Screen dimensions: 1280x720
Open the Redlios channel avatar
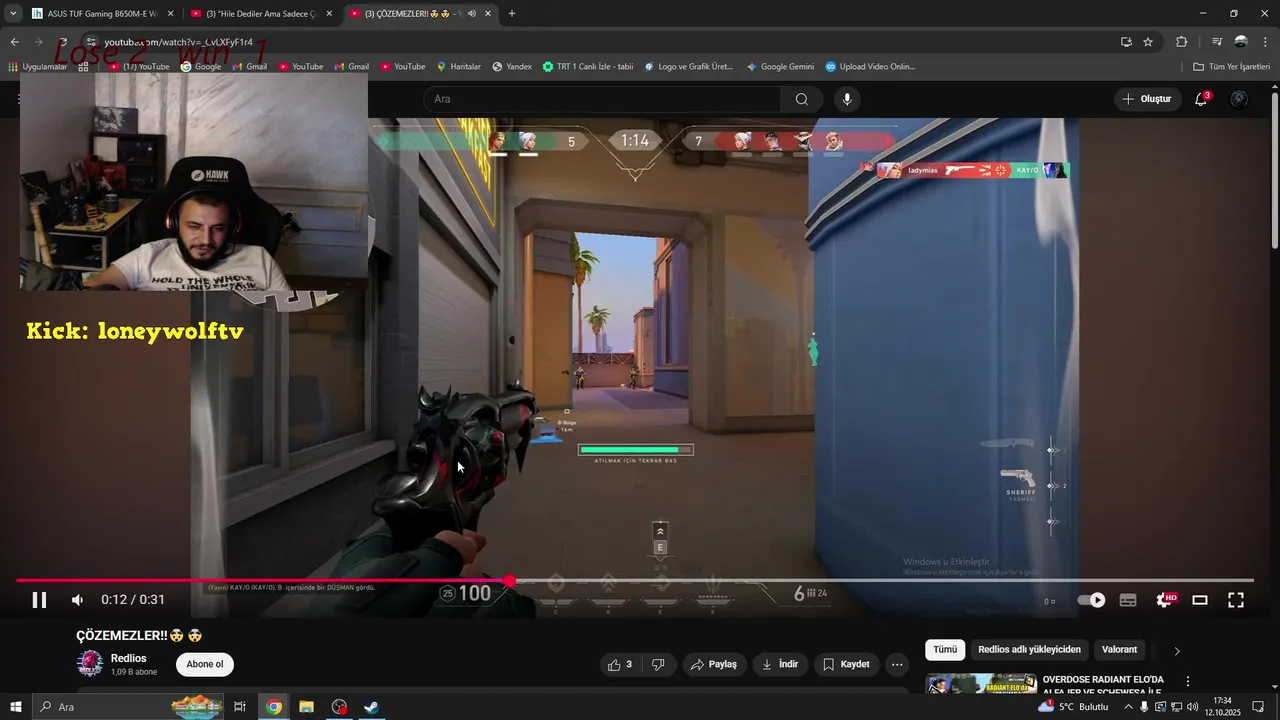90,663
